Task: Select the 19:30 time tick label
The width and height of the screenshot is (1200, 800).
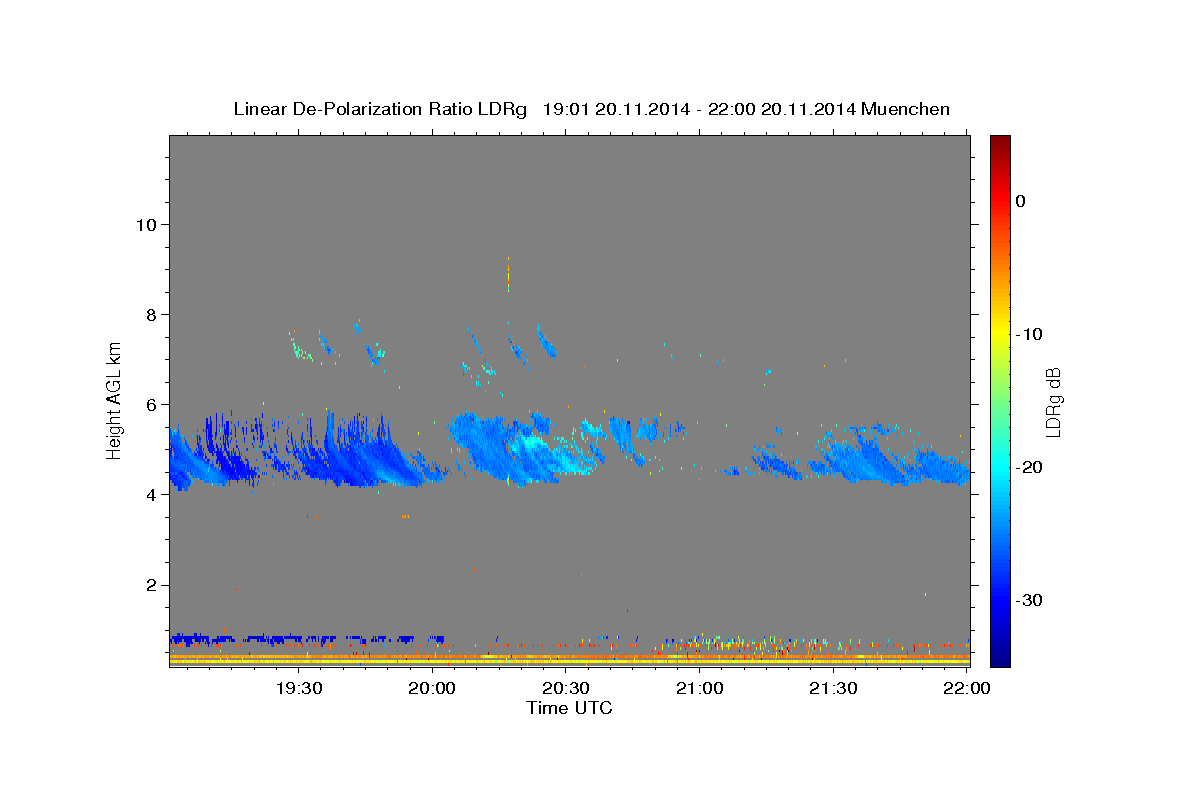Action: [299, 689]
